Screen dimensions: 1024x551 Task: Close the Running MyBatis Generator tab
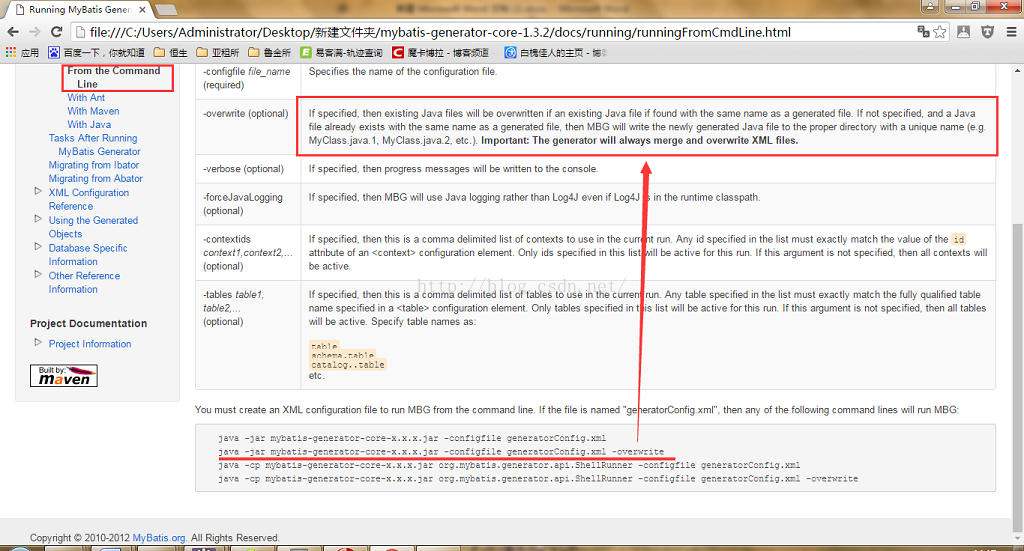(x=142, y=10)
